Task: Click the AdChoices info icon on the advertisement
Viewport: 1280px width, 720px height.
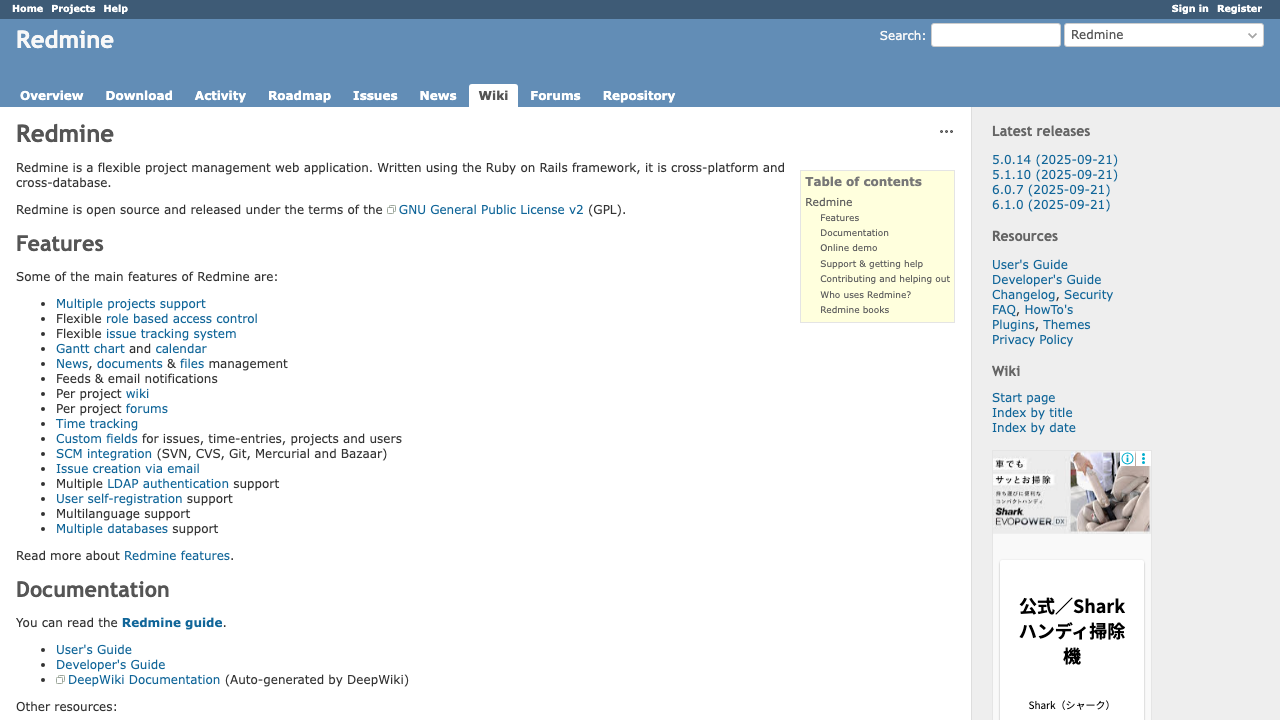Action: click(x=1127, y=458)
